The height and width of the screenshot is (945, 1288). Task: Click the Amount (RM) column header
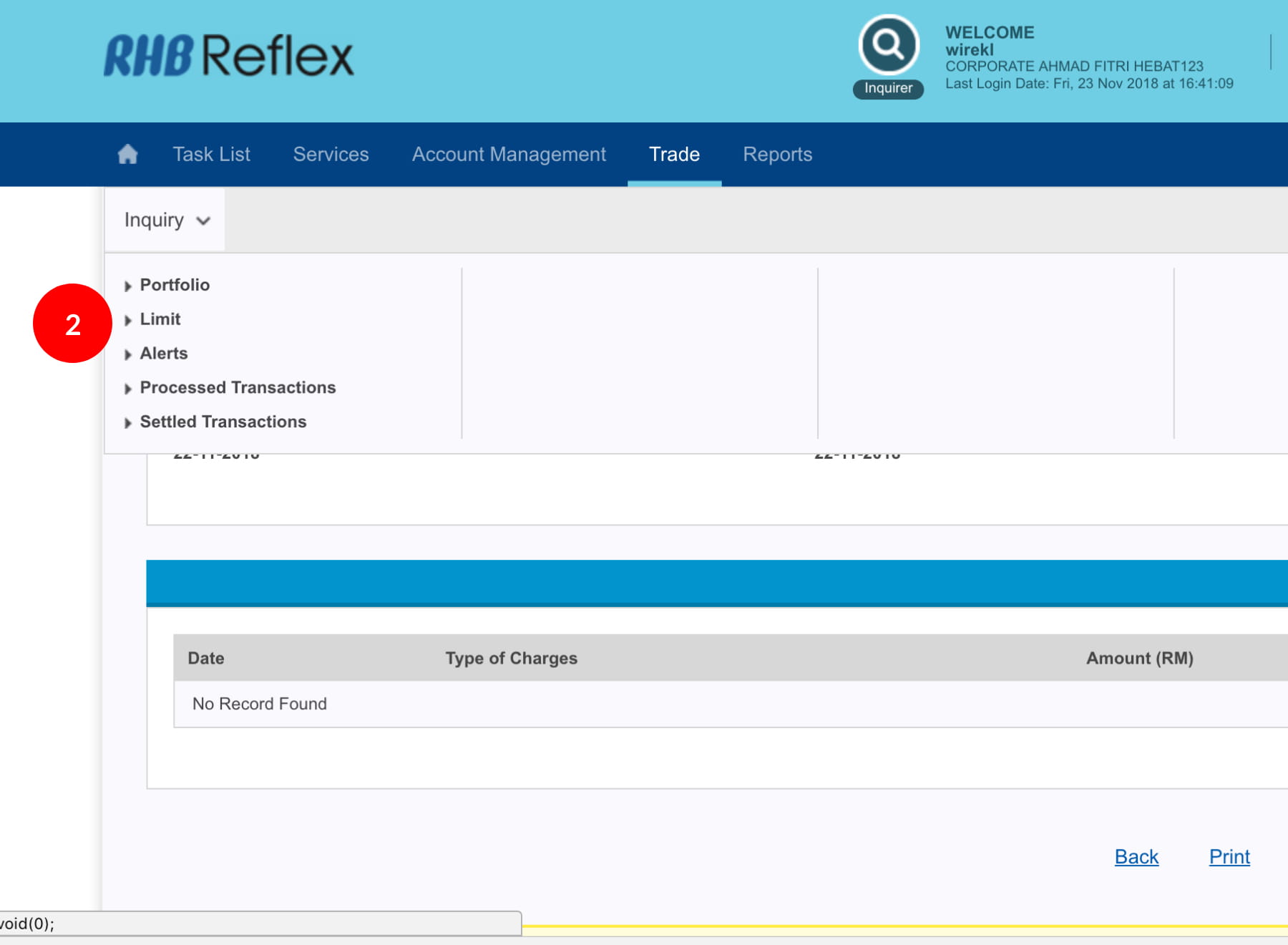(x=1139, y=658)
